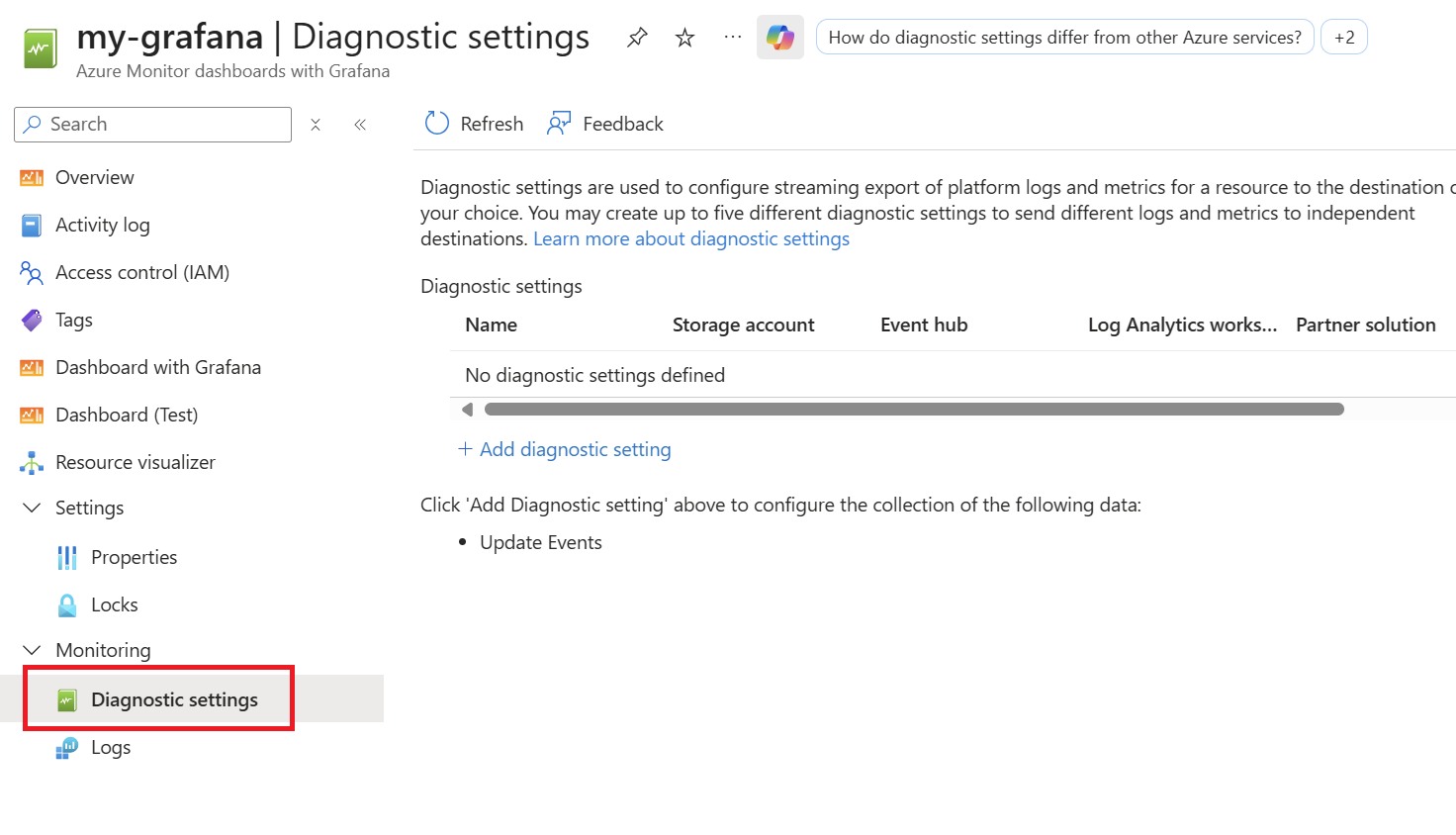1456x835 pixels.
Task: Open the more options ellipsis menu
Action: [x=732, y=38]
